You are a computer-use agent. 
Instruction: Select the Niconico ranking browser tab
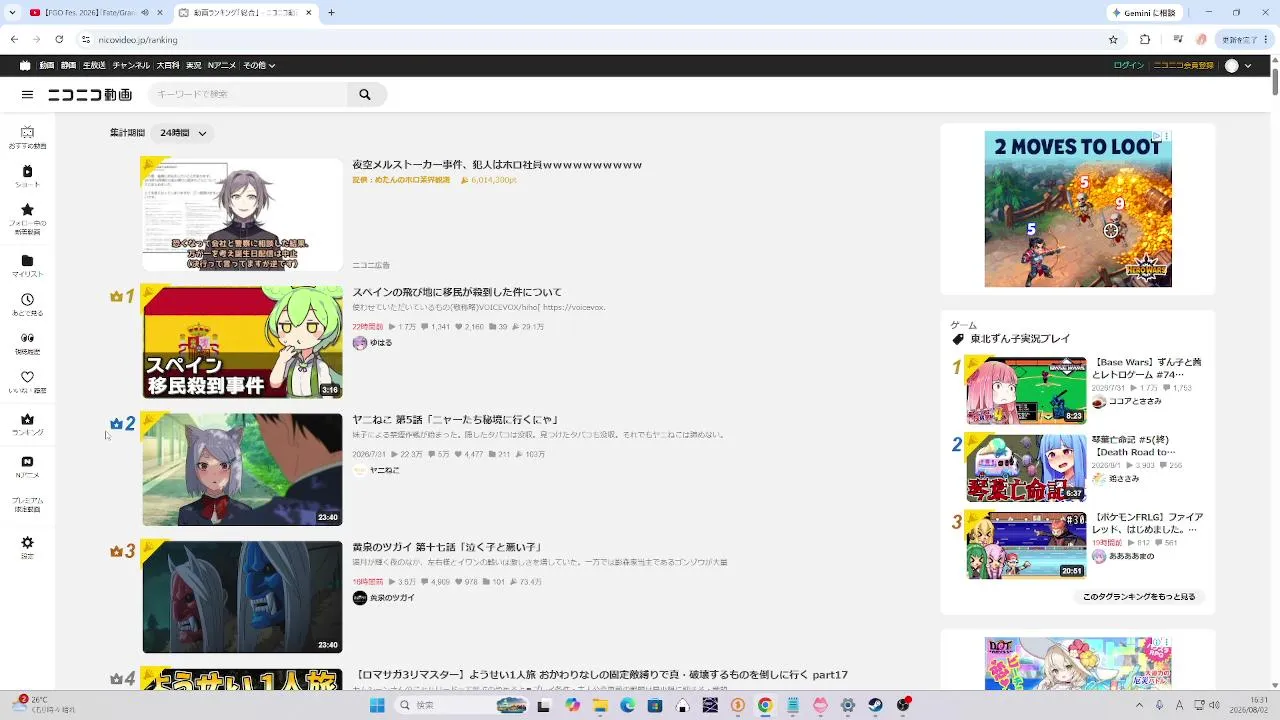tap(246, 13)
